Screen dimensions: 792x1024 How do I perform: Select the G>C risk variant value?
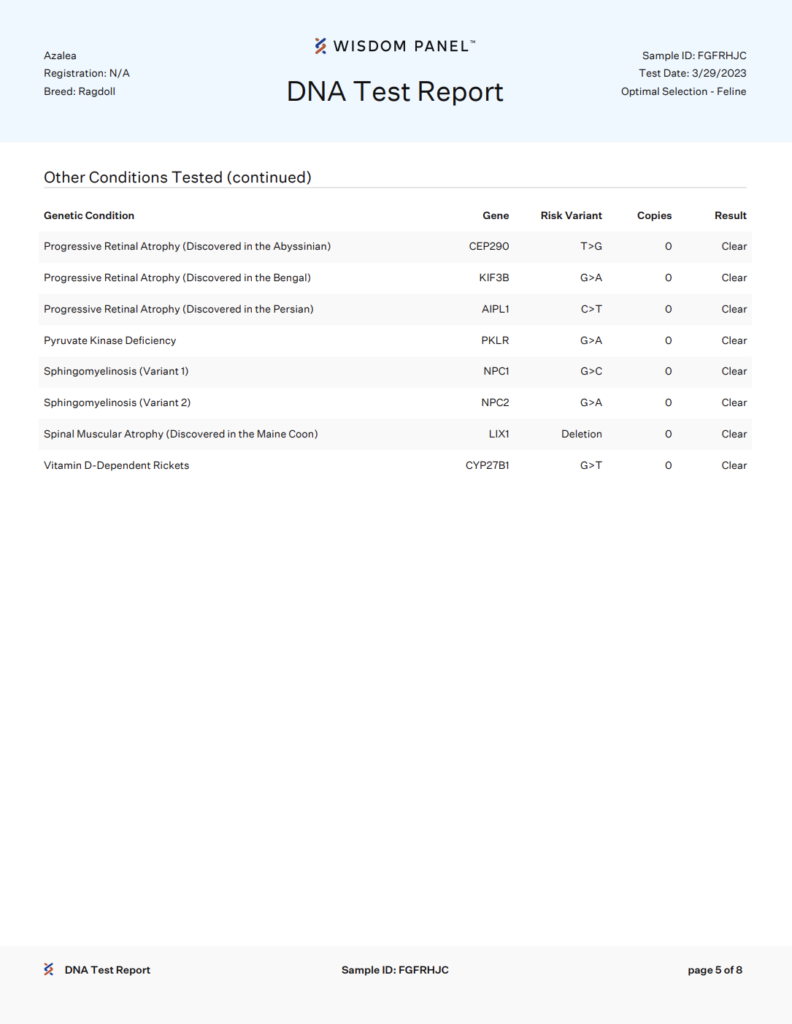[592, 371]
